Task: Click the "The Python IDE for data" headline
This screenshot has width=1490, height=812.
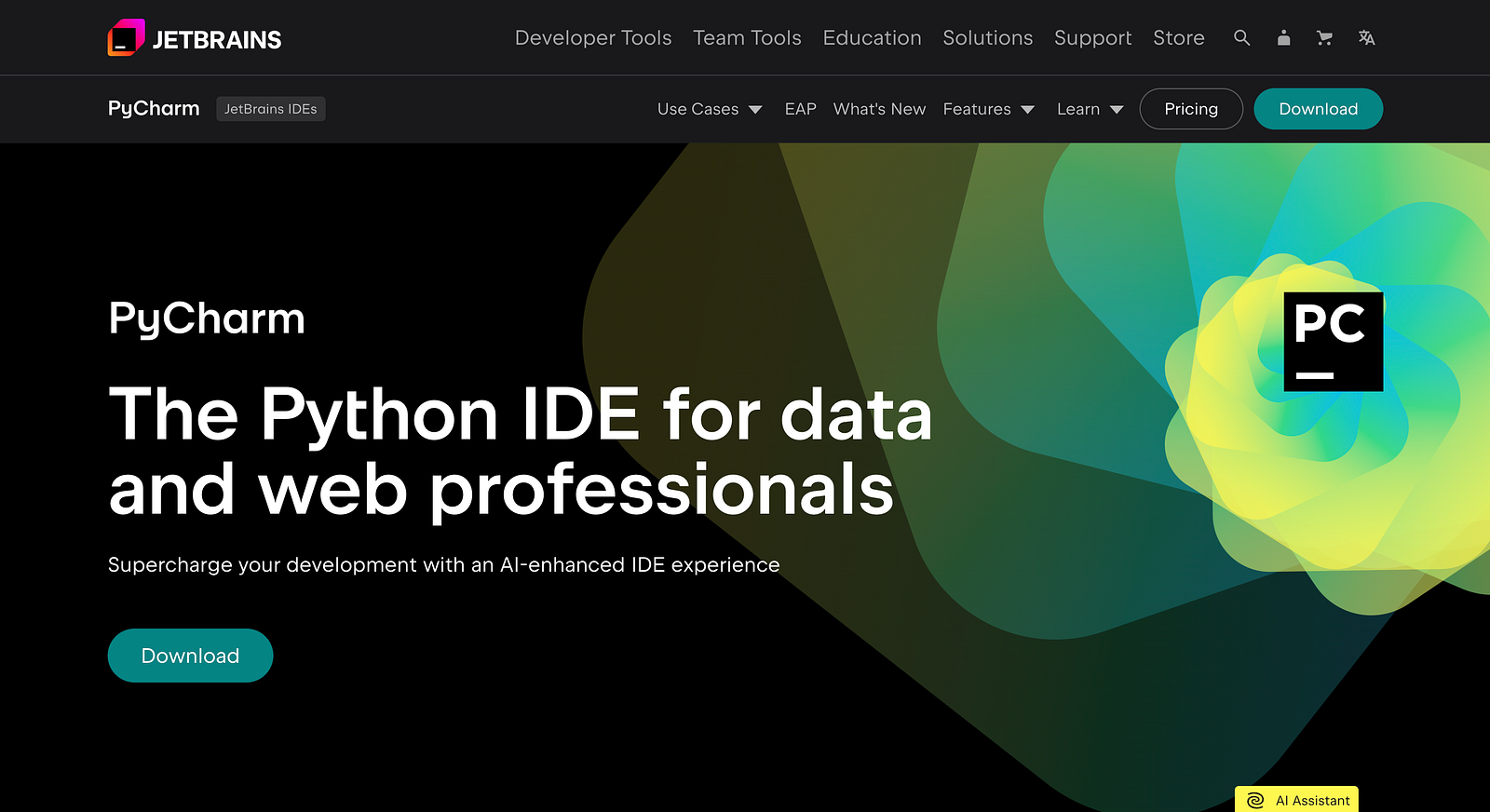Action: tap(521, 414)
